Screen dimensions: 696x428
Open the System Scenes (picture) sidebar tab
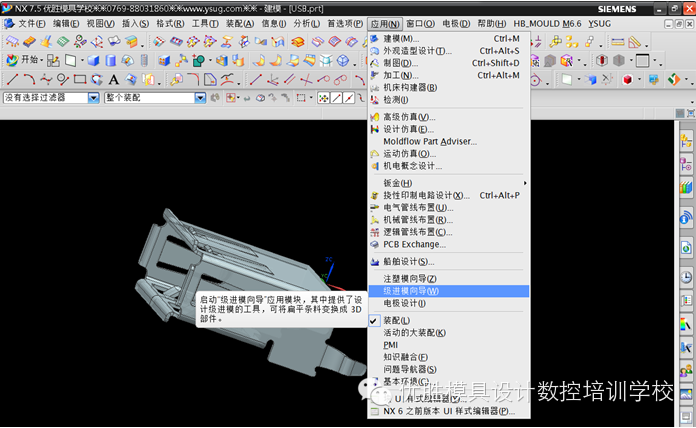coord(686,393)
